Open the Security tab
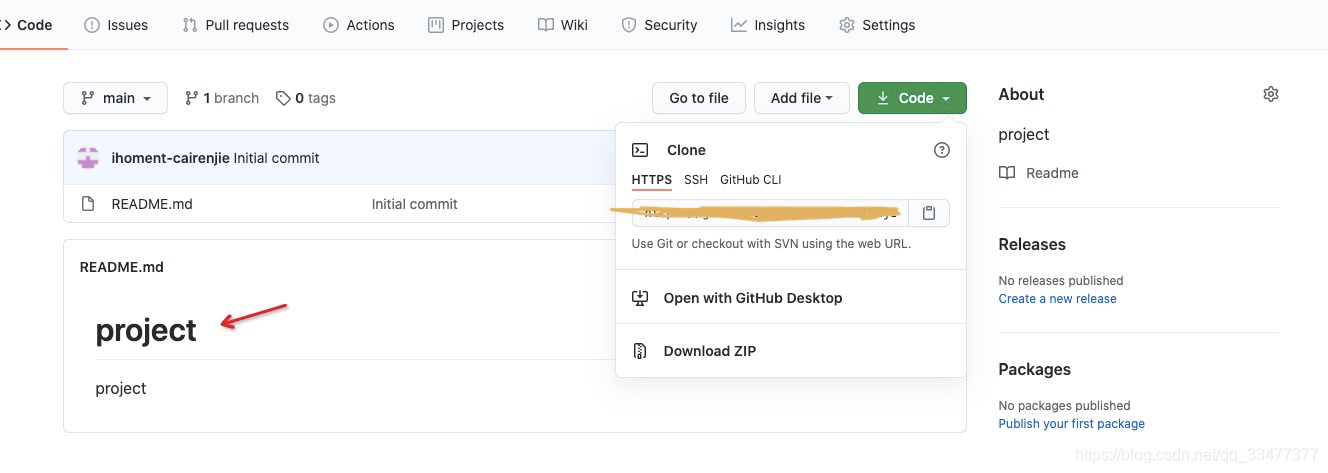The image size is (1328, 473). point(659,25)
